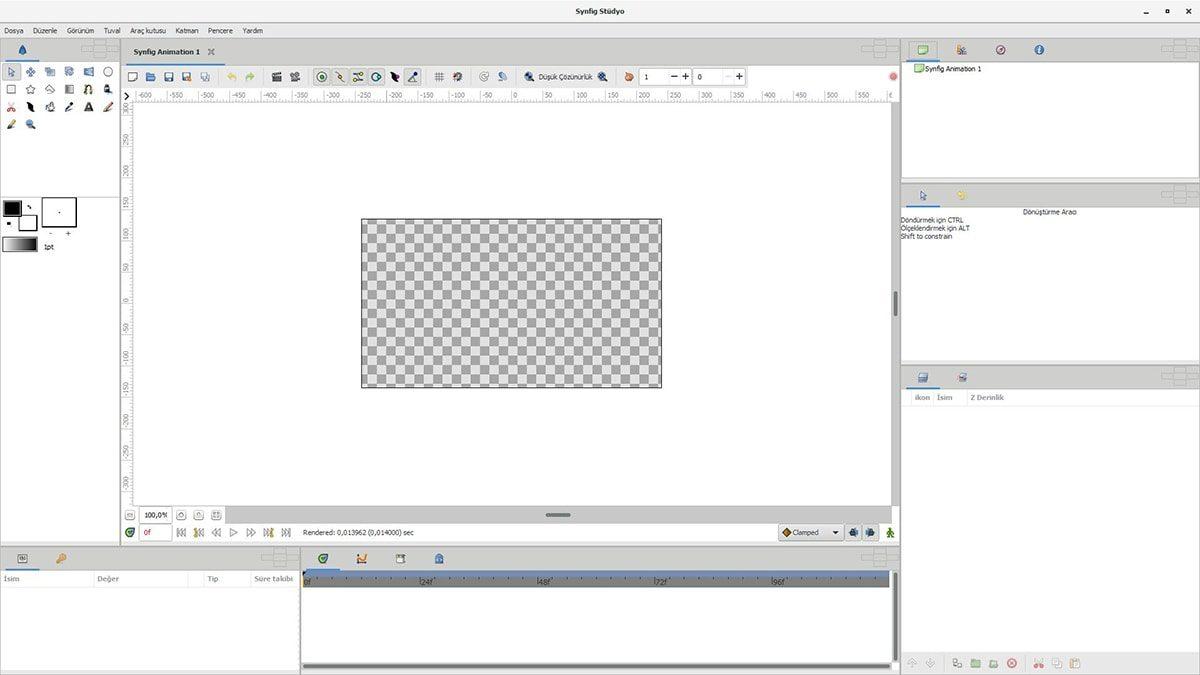Toggle the canvas grid display
Image resolution: width=1200 pixels, height=675 pixels.
pyautogui.click(x=439, y=76)
